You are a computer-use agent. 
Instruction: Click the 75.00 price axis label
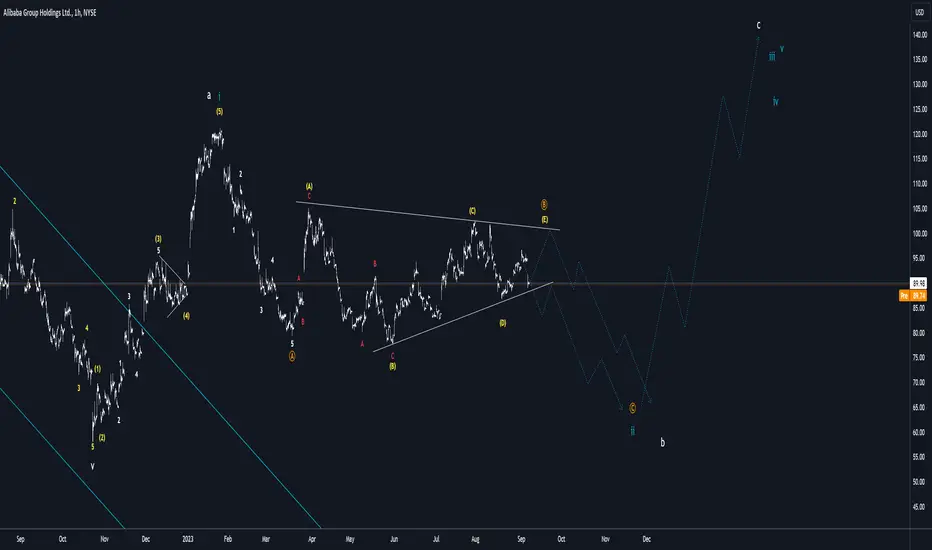point(920,357)
